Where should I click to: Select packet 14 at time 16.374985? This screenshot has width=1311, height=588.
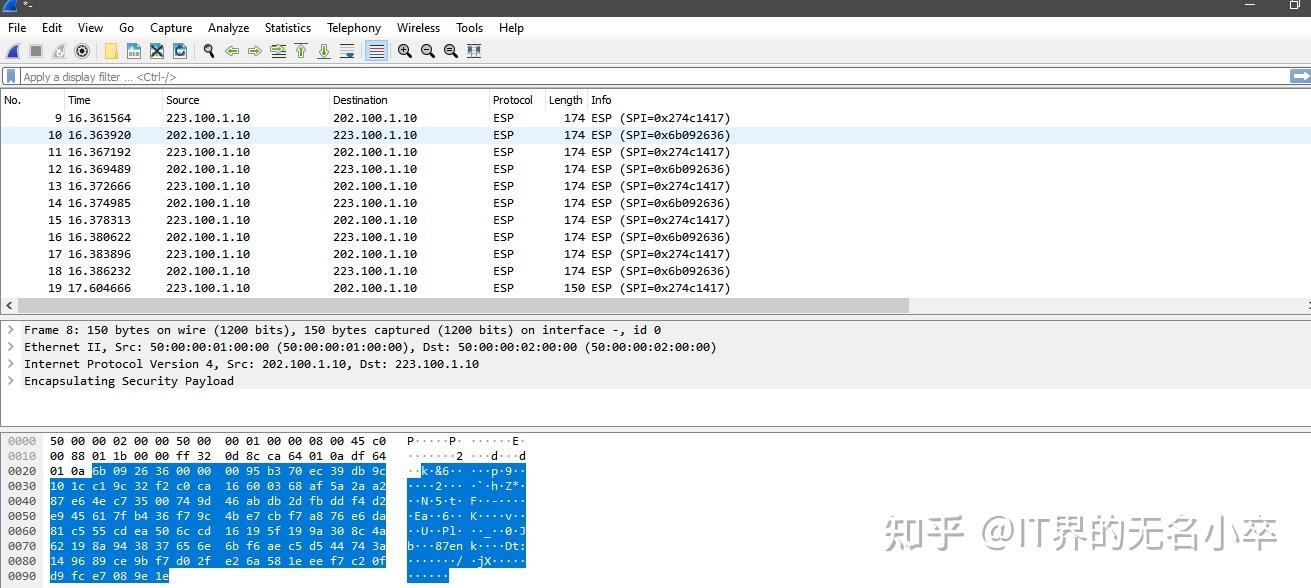[655, 203]
